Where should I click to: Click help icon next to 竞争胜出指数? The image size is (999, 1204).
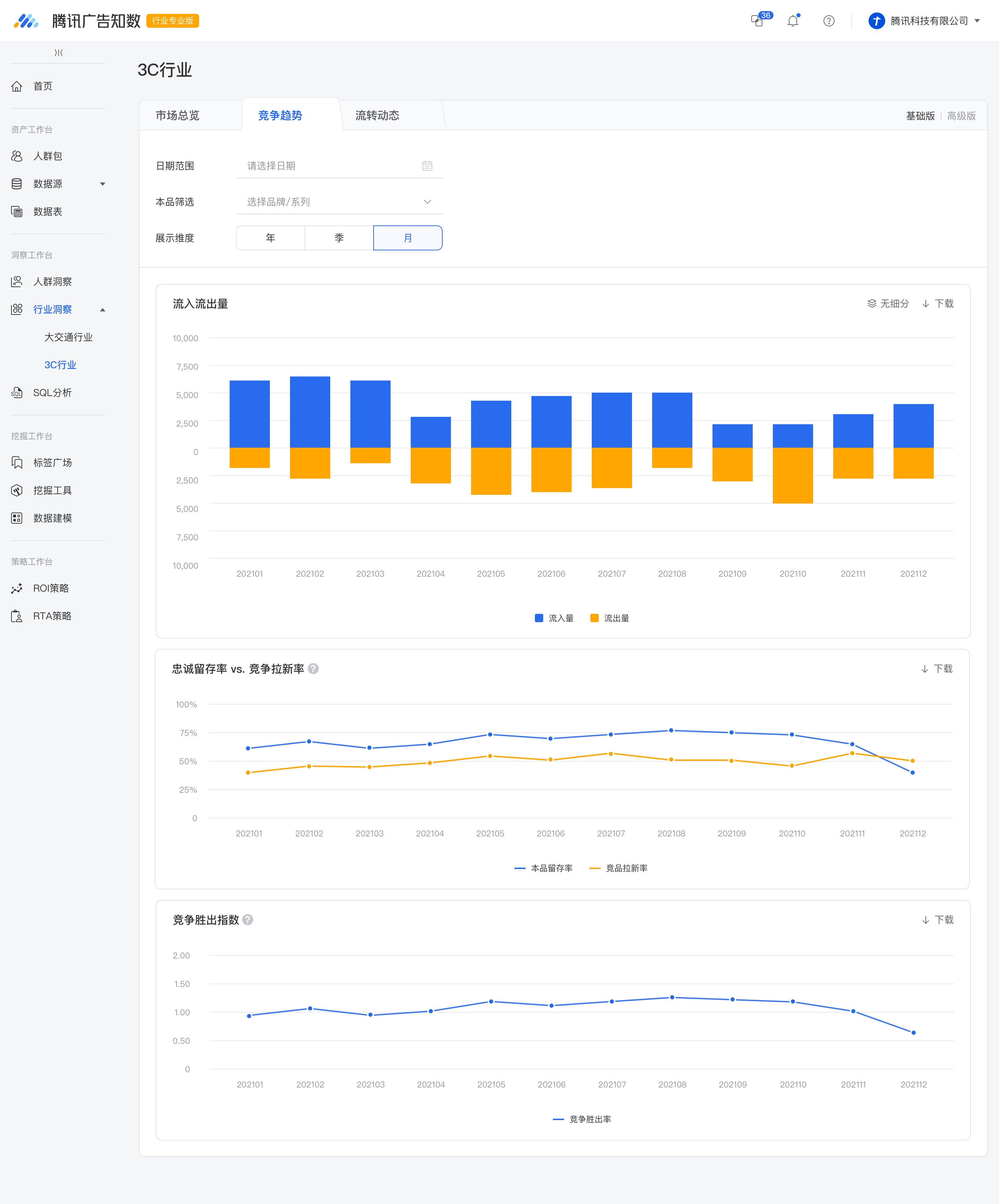pyautogui.click(x=248, y=920)
